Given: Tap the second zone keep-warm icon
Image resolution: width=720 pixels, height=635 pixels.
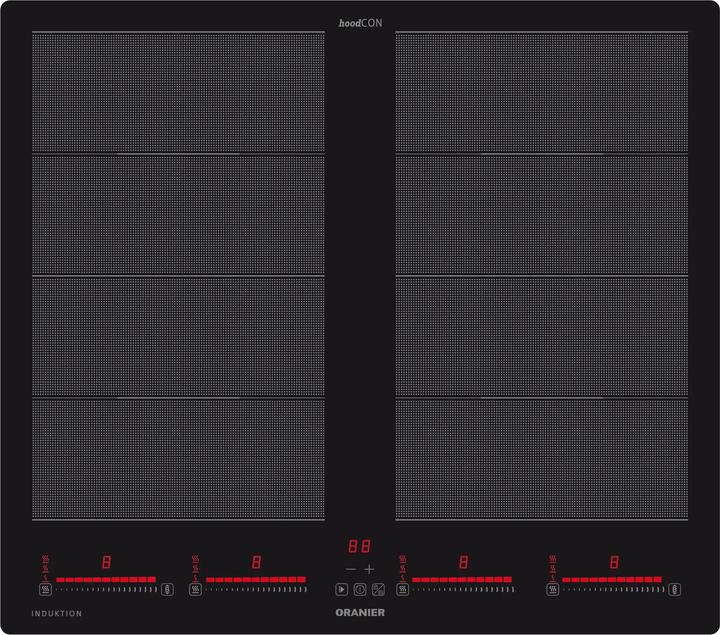Looking at the screenshot, I should click(x=196, y=590).
